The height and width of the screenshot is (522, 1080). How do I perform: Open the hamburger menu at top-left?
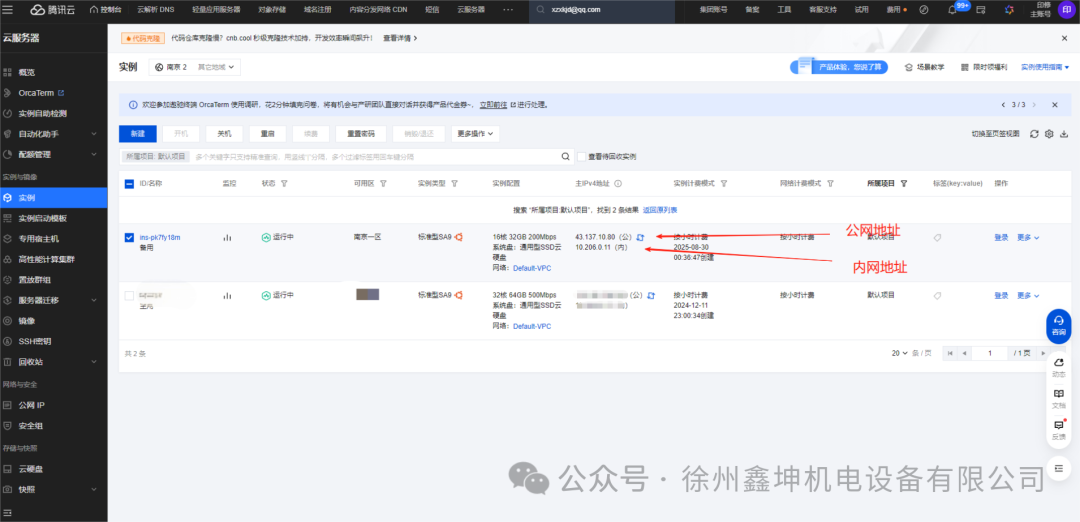click(x=8, y=10)
